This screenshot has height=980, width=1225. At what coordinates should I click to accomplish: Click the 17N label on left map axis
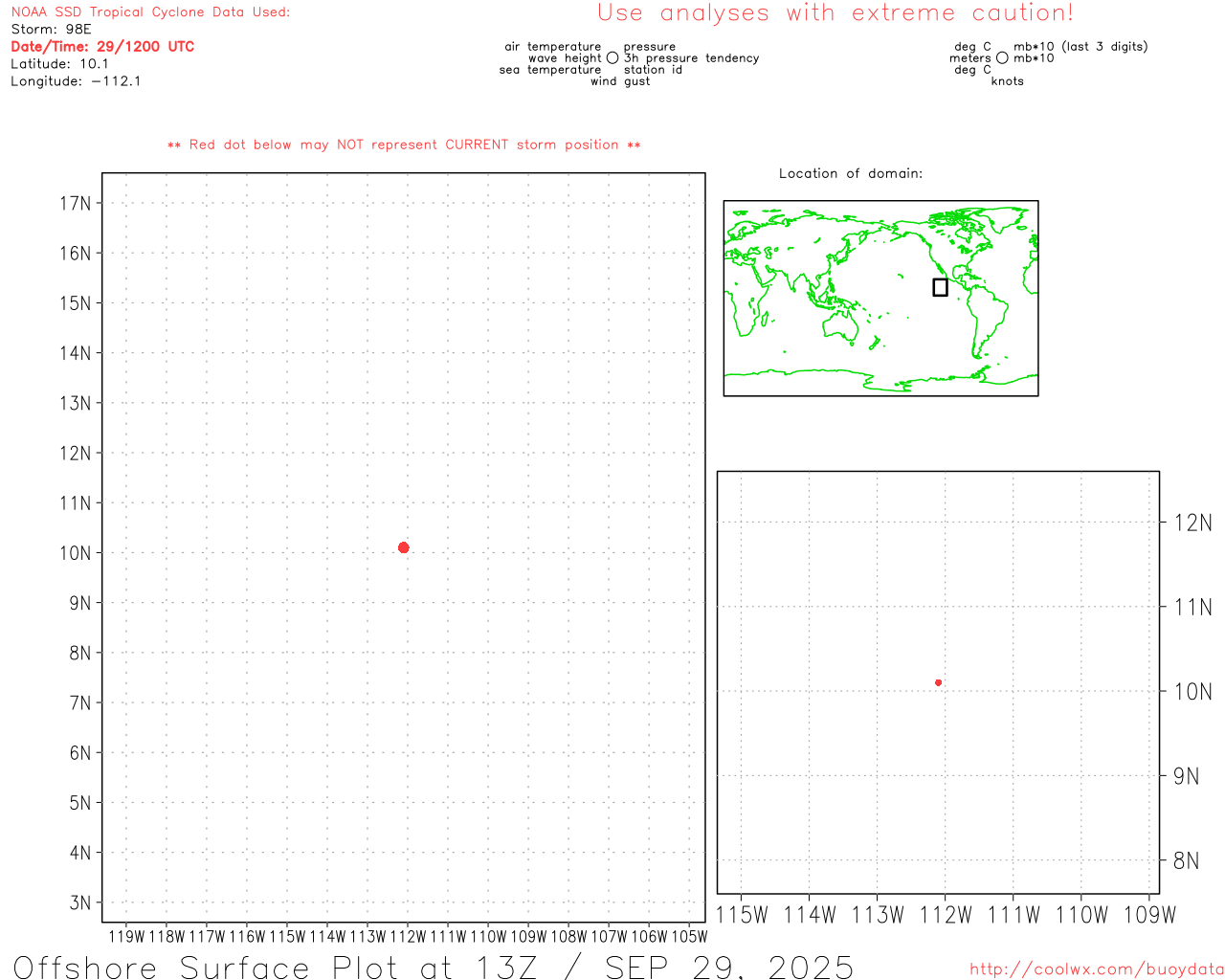76,203
